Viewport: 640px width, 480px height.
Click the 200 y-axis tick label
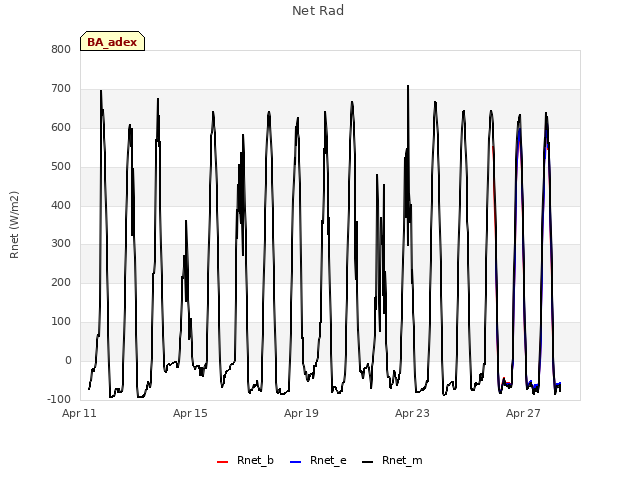point(61,282)
